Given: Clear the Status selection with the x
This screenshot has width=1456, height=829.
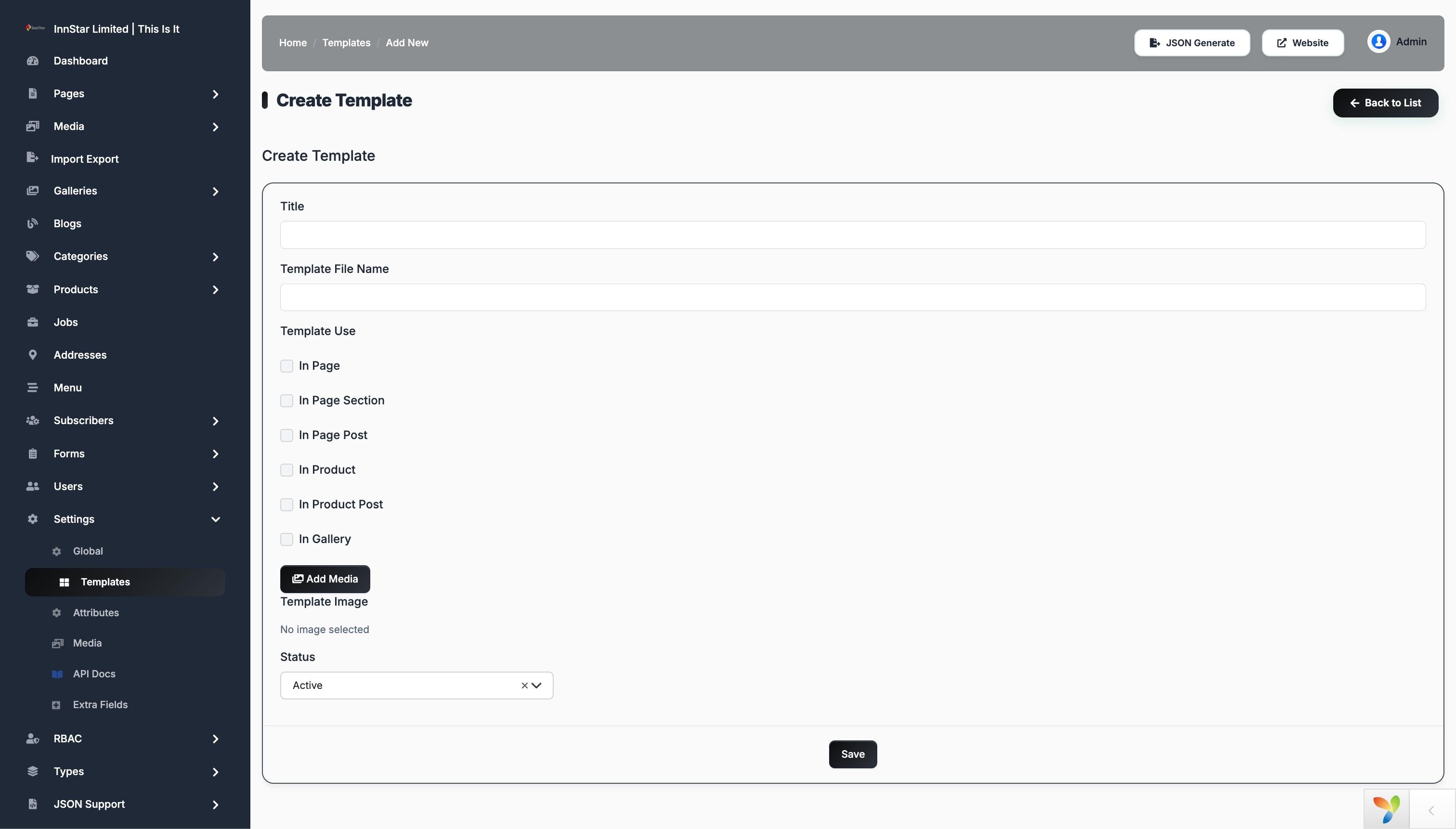Looking at the screenshot, I should (524, 686).
